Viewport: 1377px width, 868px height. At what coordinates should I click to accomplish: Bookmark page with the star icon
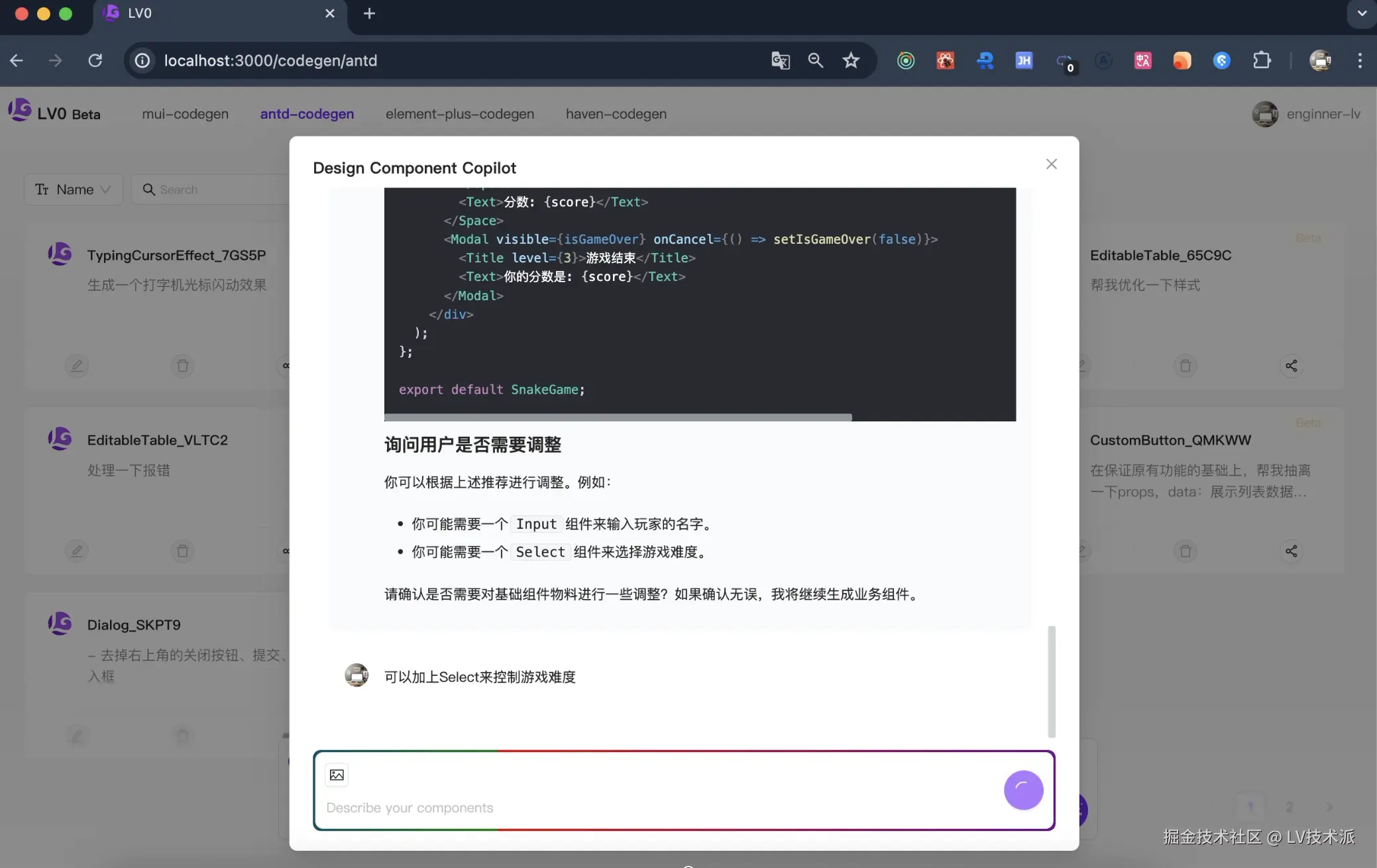pyautogui.click(x=851, y=60)
